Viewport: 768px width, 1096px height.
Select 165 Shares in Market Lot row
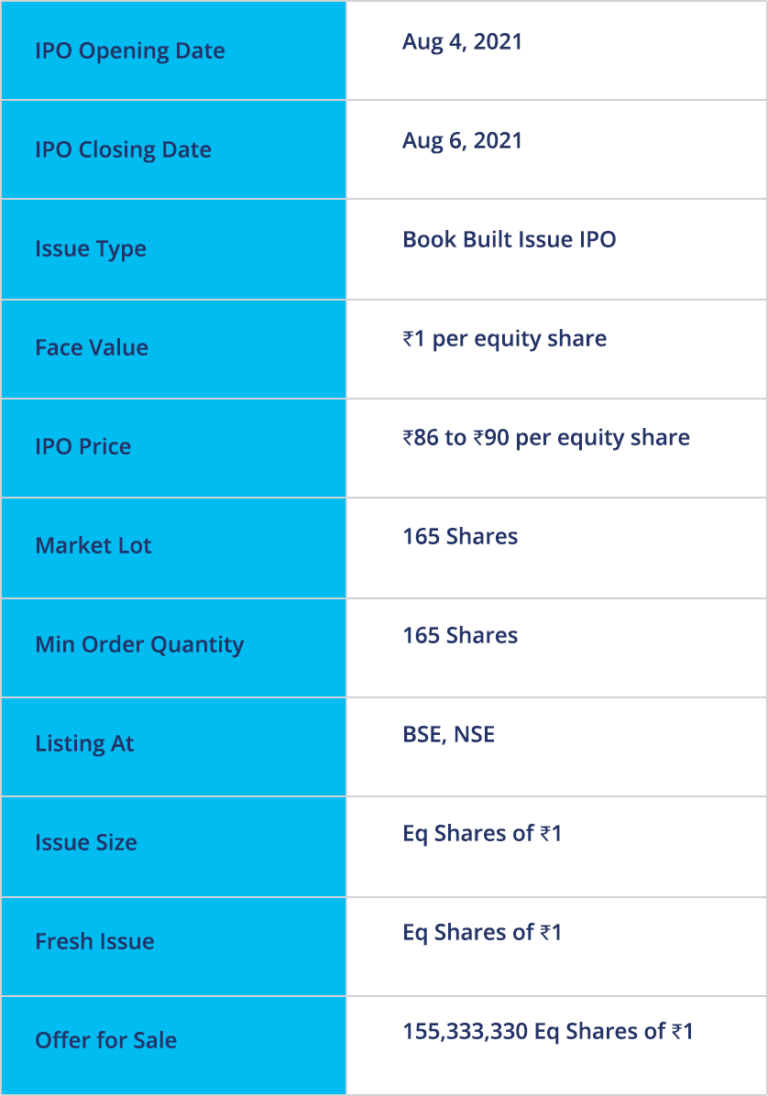coord(460,537)
